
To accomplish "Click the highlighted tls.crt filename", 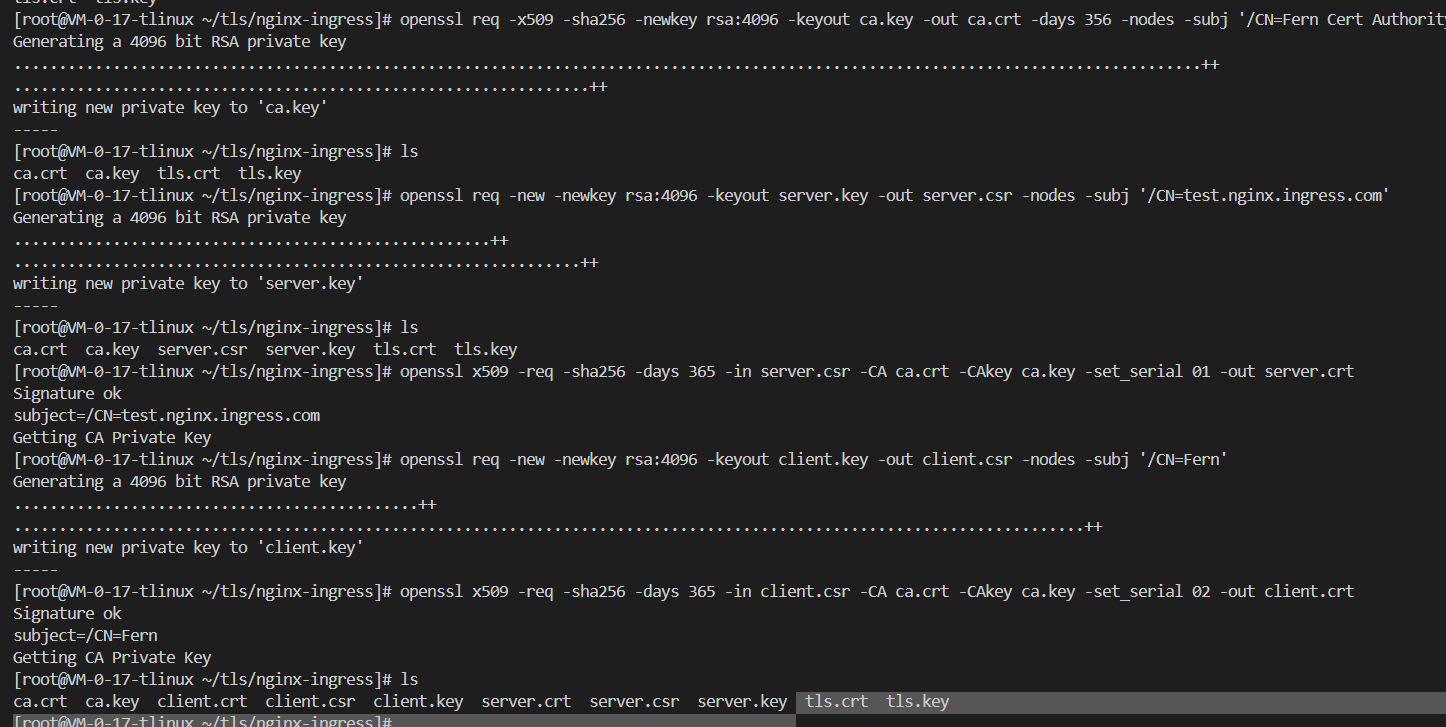I will click(x=837, y=702).
